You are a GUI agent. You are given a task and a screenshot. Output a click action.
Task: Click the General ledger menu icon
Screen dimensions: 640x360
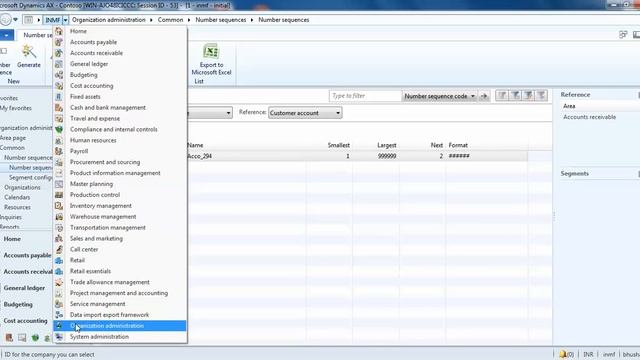pyautogui.click(x=59, y=64)
